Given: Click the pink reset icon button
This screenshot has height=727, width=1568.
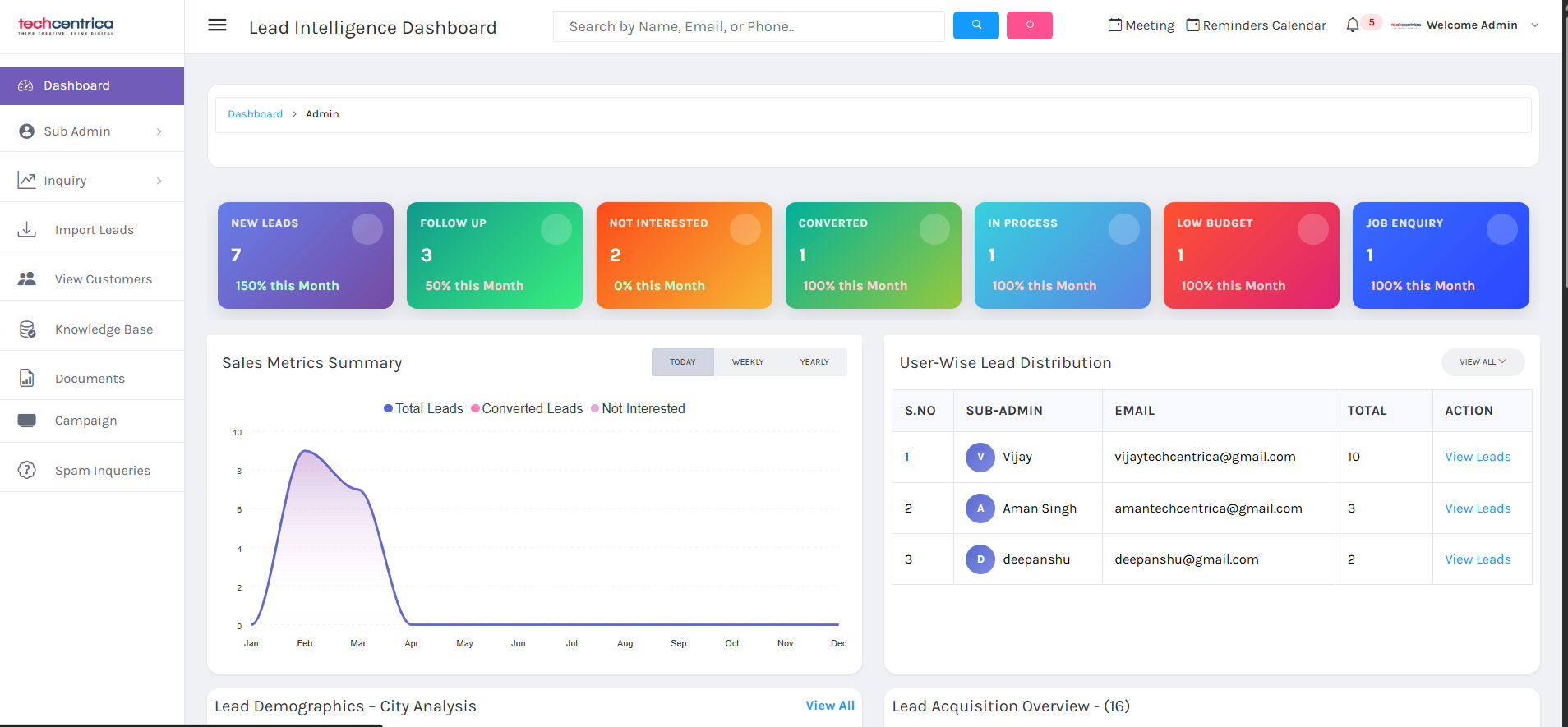Looking at the screenshot, I should [1029, 25].
